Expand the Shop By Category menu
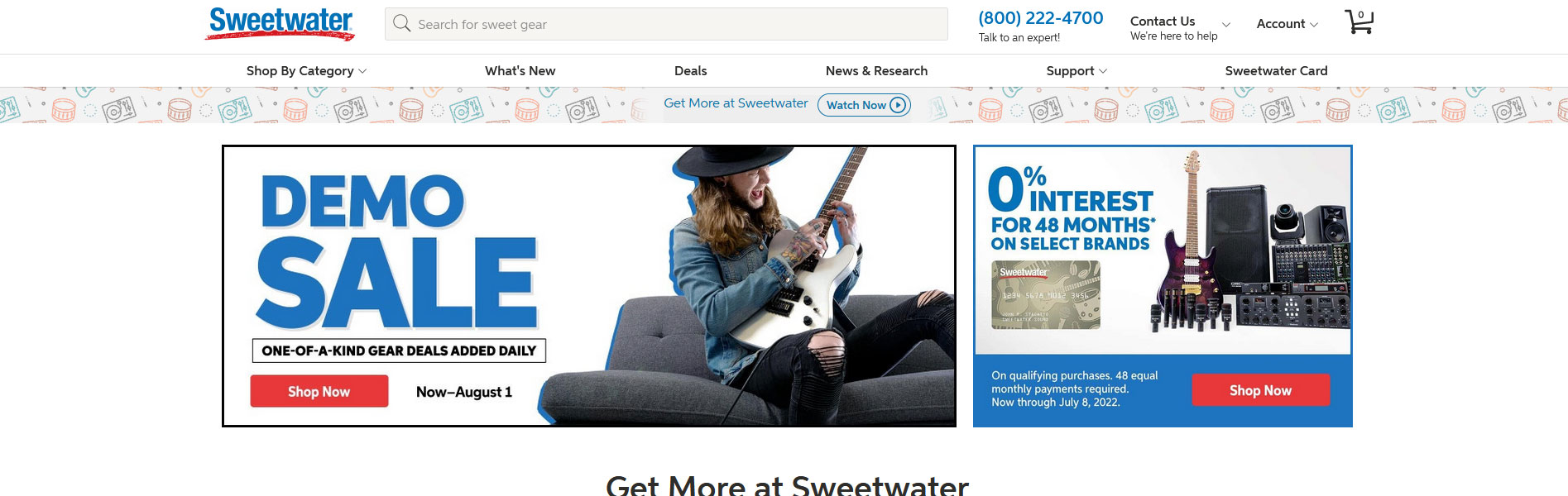 pyautogui.click(x=306, y=71)
